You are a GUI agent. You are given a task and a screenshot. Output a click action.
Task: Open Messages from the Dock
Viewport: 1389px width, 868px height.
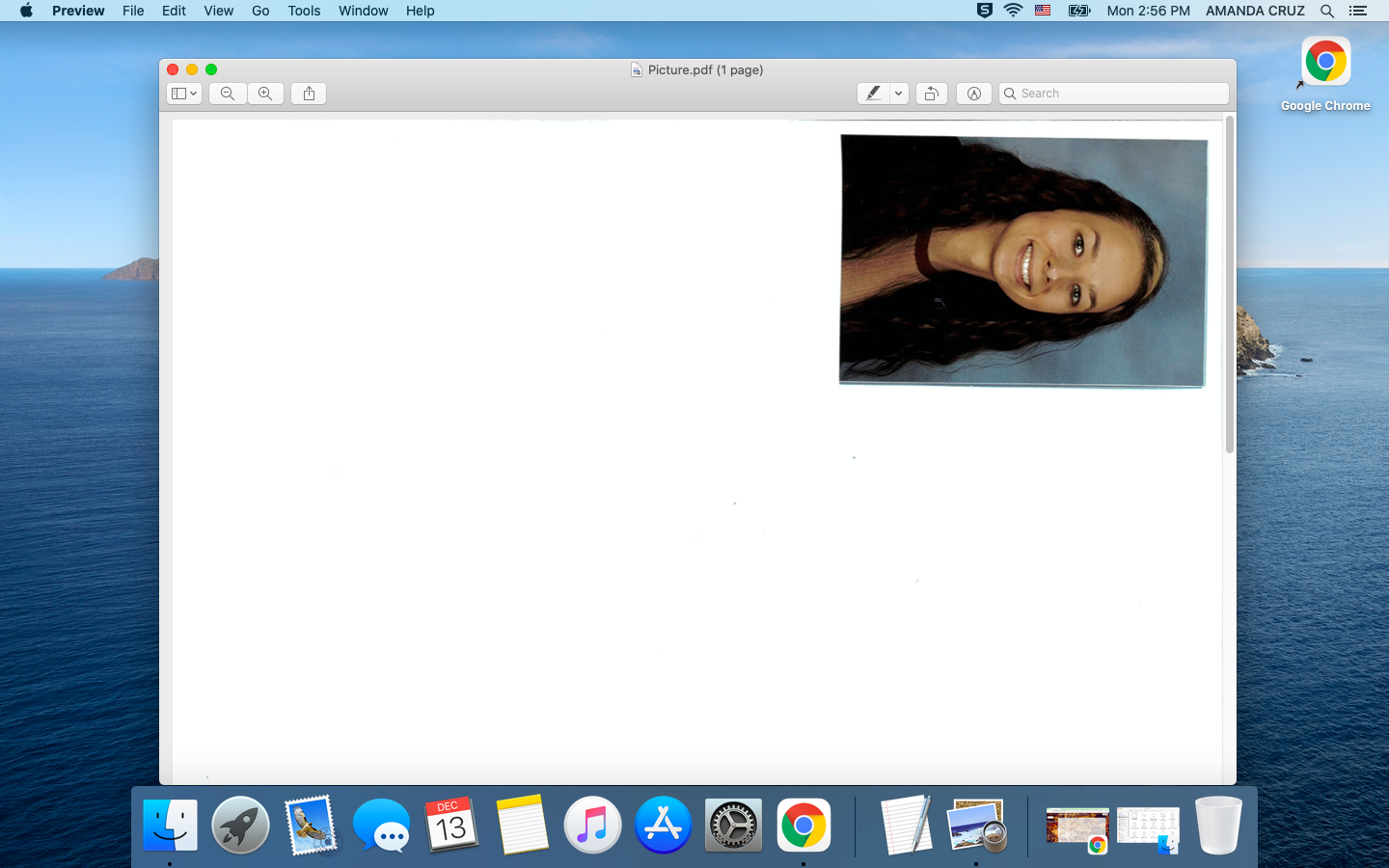(x=381, y=826)
